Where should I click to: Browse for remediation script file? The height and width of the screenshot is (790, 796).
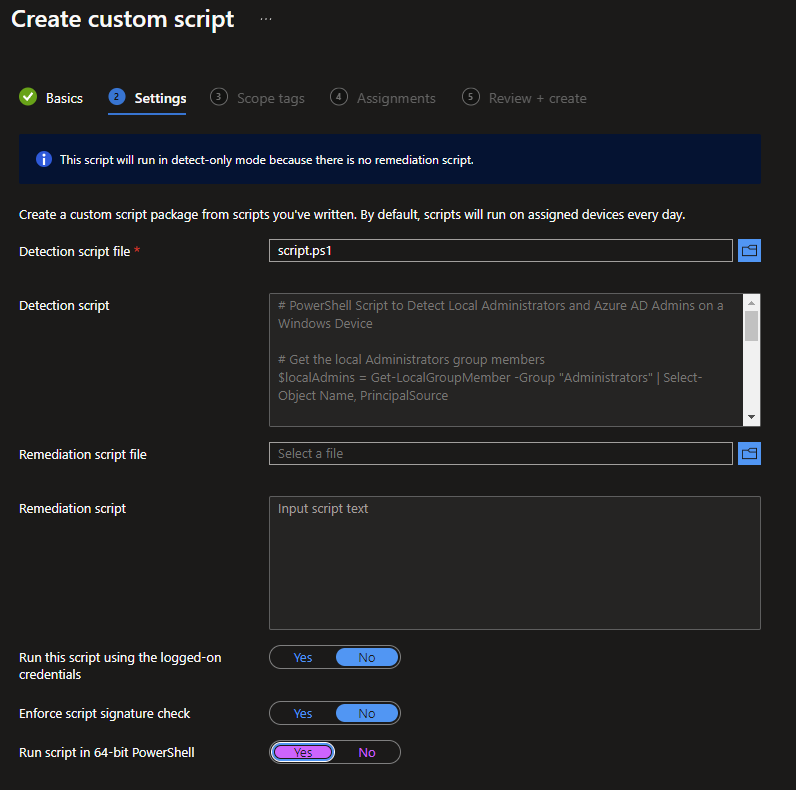pyautogui.click(x=749, y=453)
